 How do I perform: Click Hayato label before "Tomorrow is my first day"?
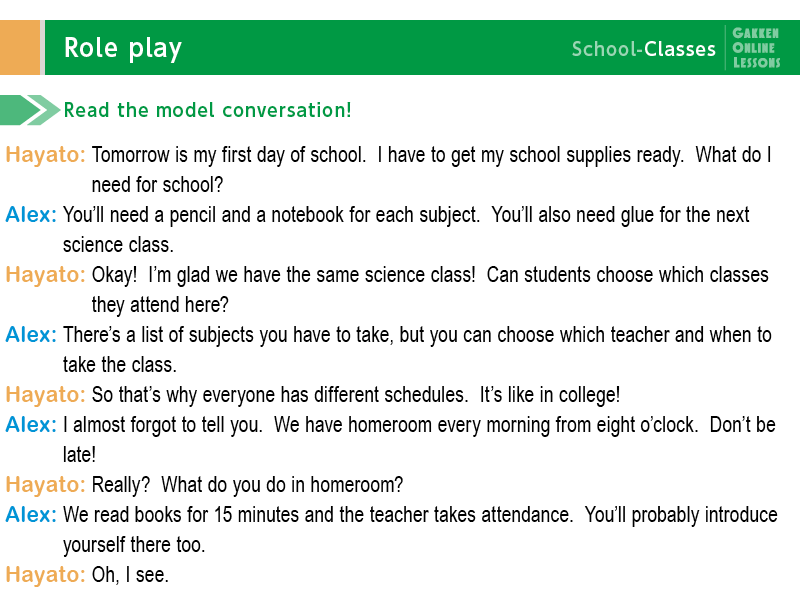pyautogui.click(x=45, y=156)
